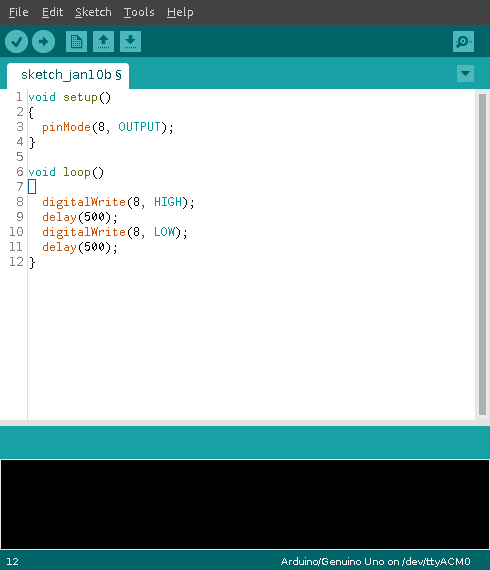Open the Tools menu

(x=139, y=12)
